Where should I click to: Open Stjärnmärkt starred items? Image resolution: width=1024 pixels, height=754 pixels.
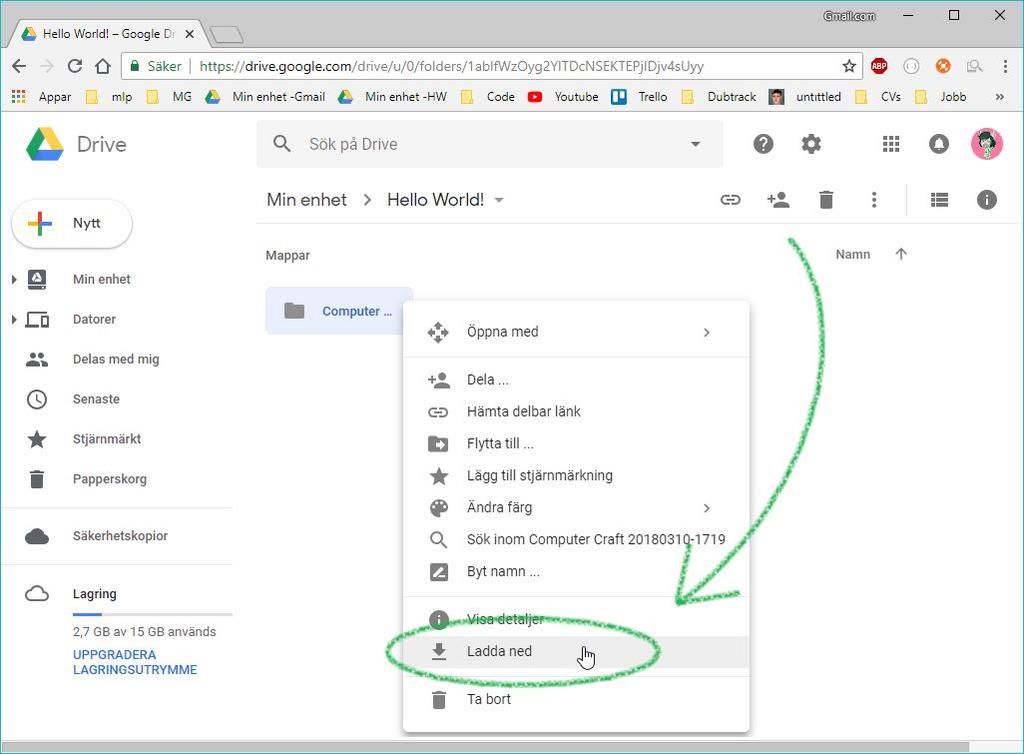pos(106,439)
